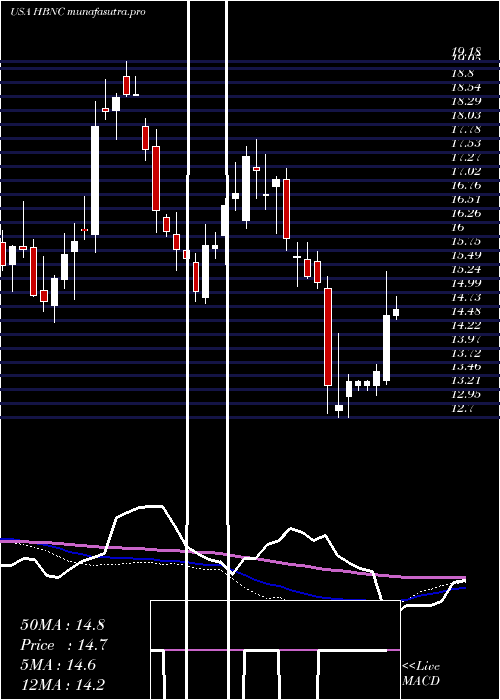This screenshot has width=500, height=700.
Task: Click the last small white candle near 14.48
Action: coord(396,312)
